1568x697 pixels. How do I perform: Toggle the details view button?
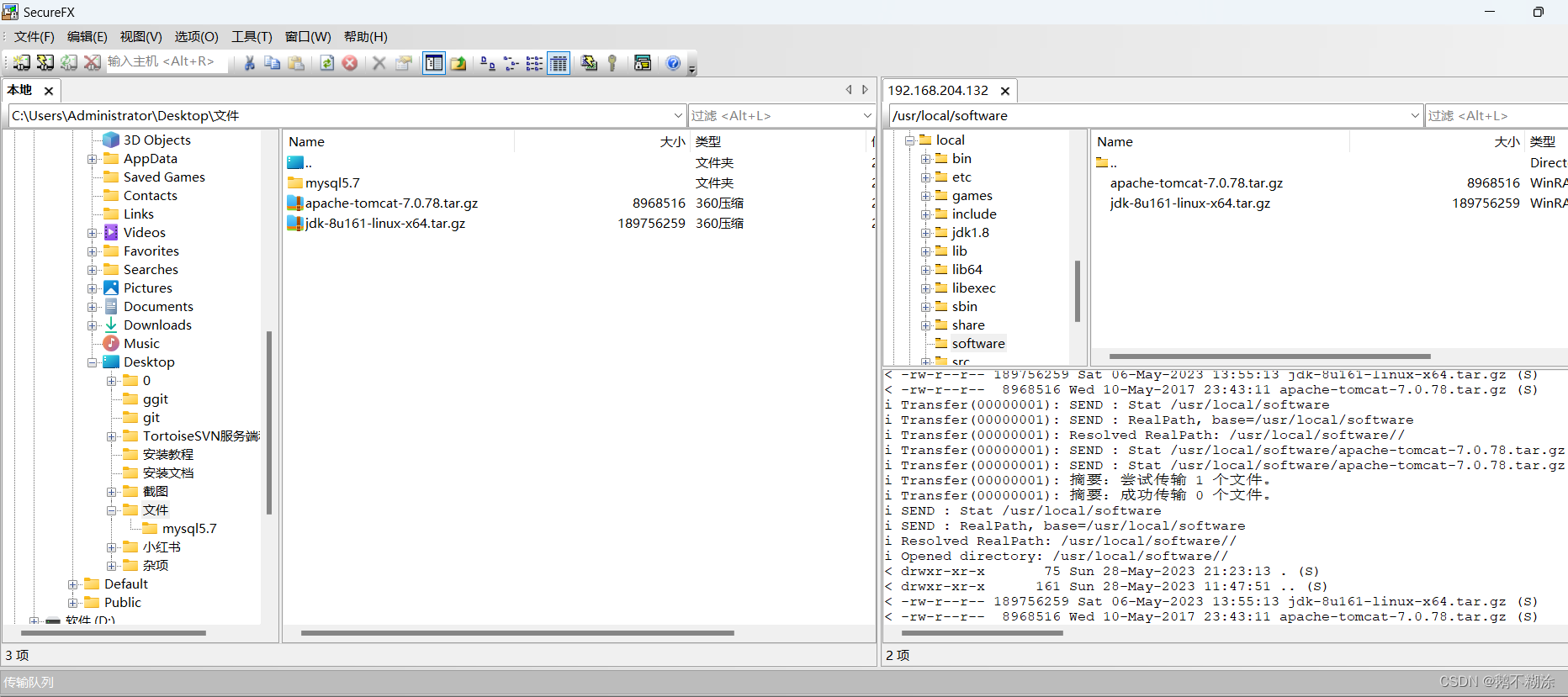pyautogui.click(x=559, y=63)
